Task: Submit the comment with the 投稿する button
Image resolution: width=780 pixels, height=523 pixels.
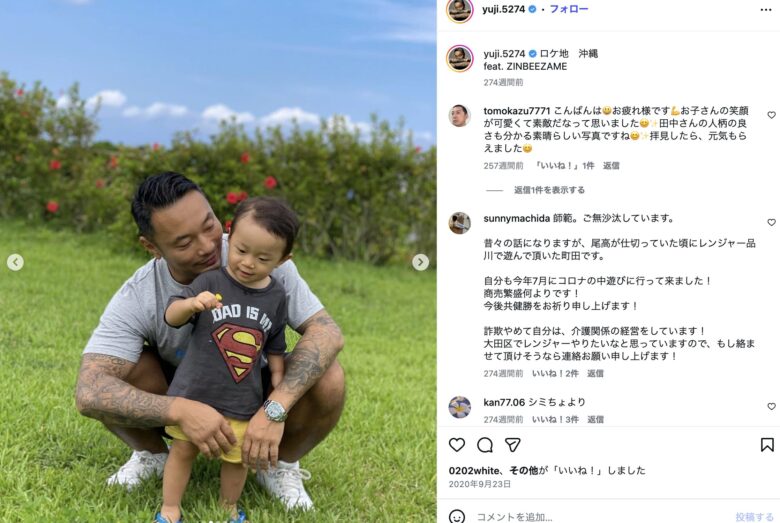Action: pos(754,517)
